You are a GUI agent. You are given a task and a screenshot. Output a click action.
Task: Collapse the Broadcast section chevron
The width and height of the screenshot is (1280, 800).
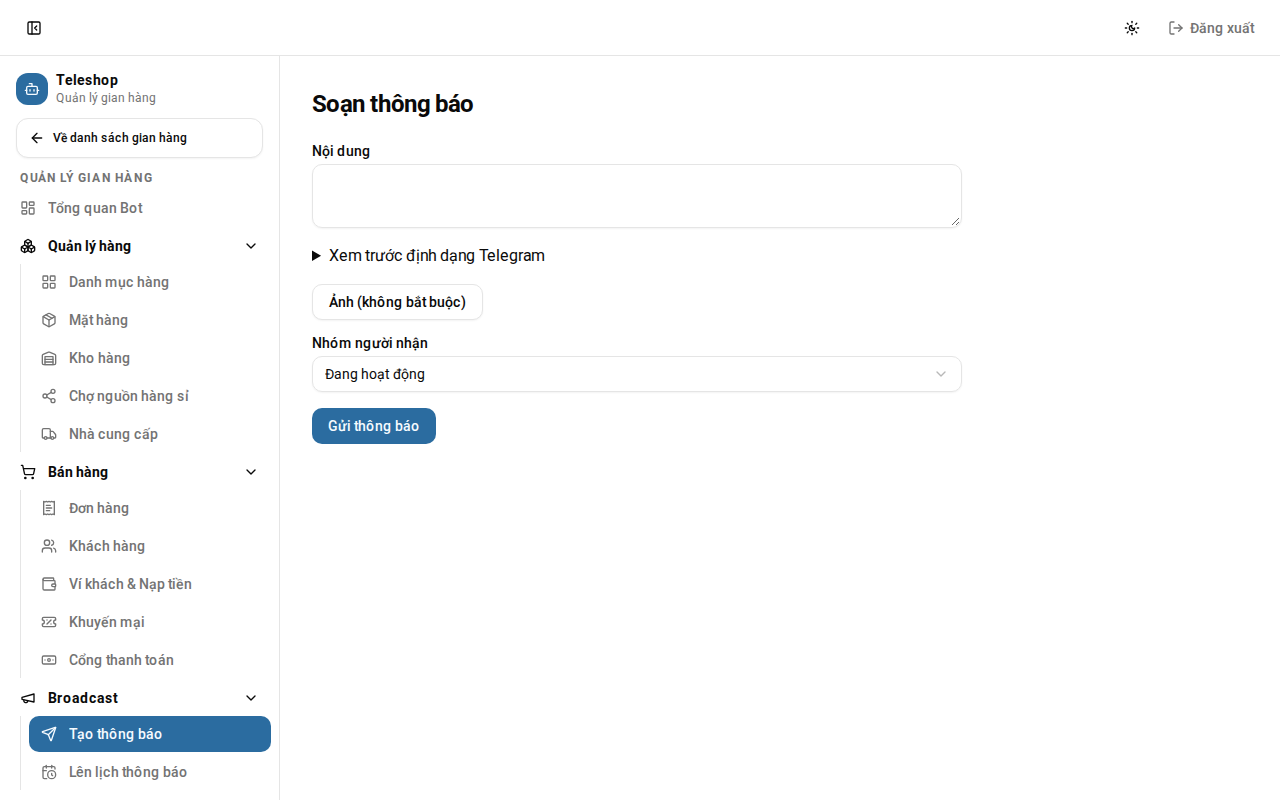coord(251,698)
